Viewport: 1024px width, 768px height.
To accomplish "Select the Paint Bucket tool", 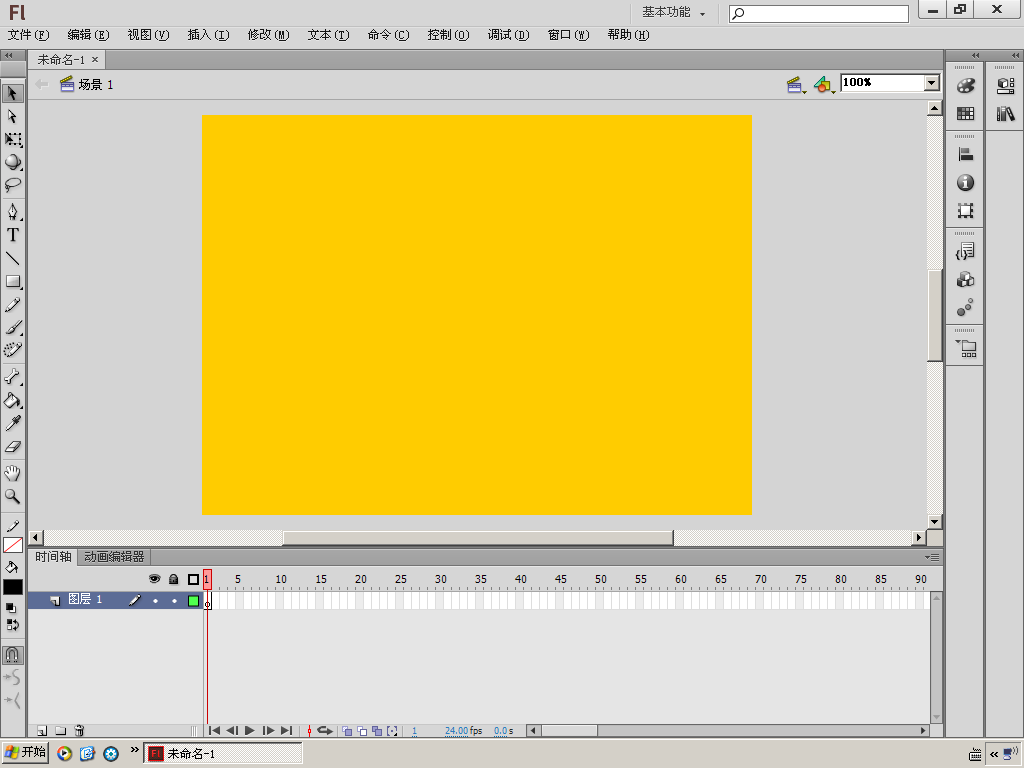I will pos(12,400).
